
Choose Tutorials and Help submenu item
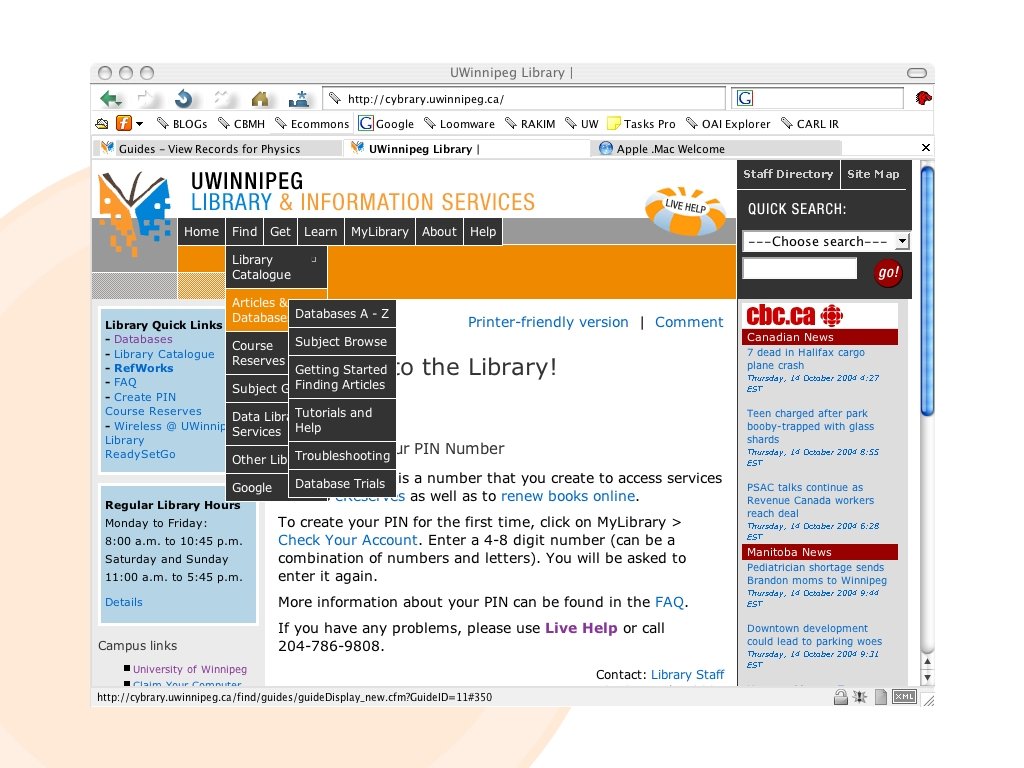coord(342,421)
